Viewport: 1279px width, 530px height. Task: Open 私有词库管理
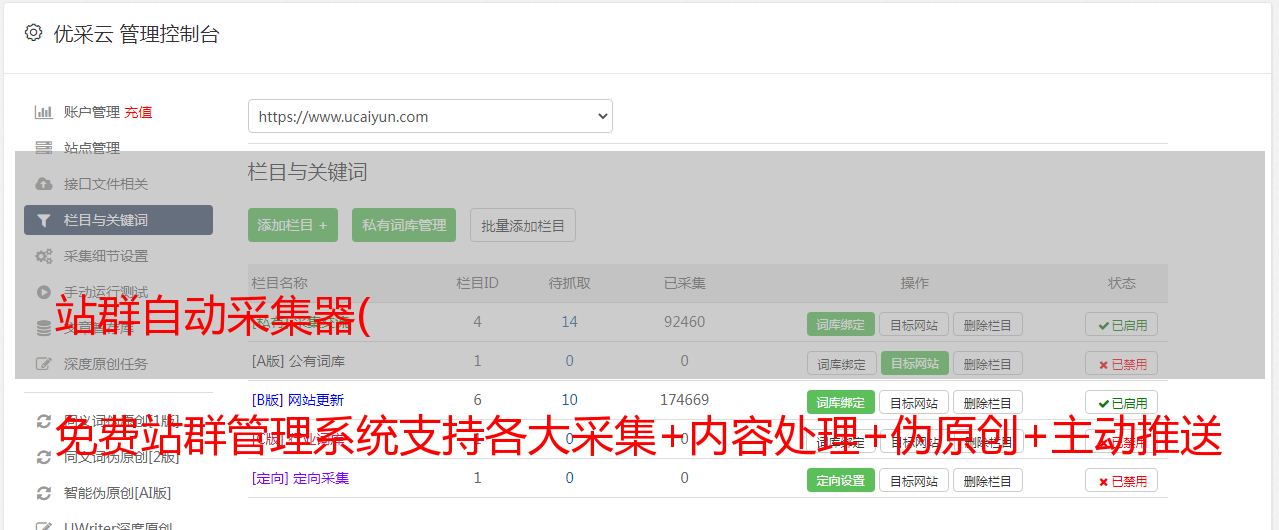pos(404,225)
